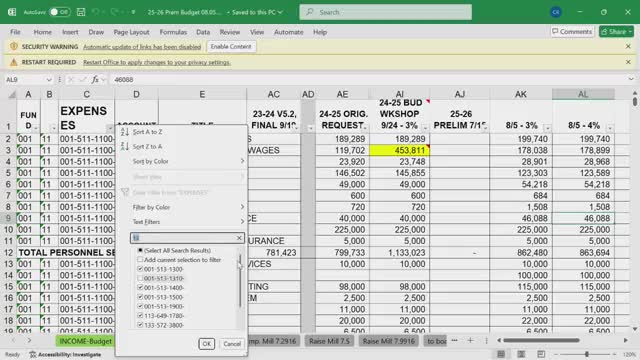Uncheck the 113-649-1780- filter item

[x=140, y=316]
